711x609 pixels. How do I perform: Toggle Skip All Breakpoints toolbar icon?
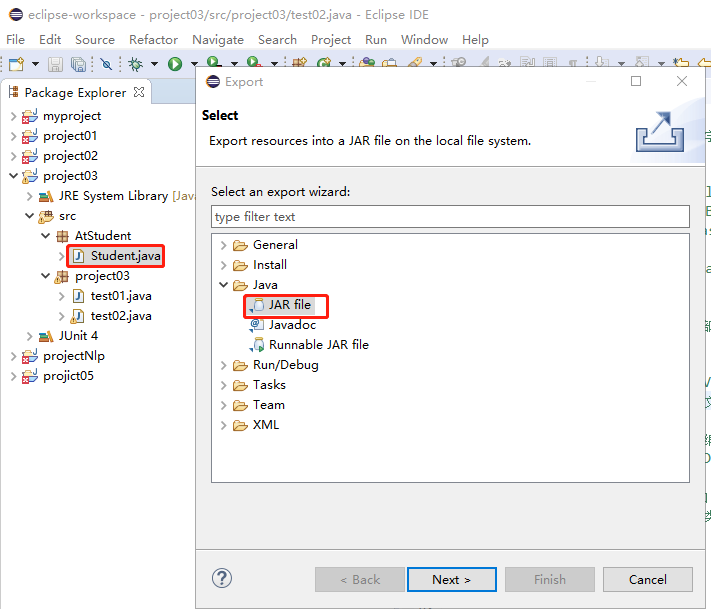coord(107,64)
